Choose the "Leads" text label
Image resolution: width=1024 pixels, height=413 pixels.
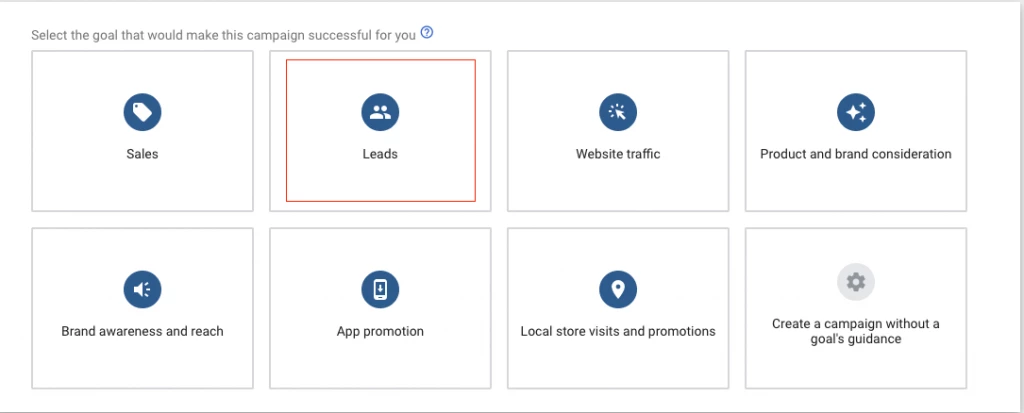coord(380,154)
